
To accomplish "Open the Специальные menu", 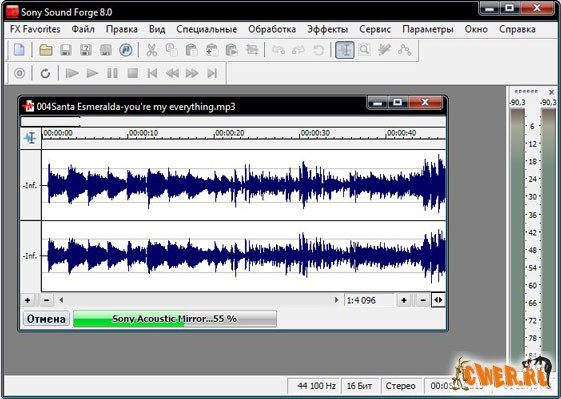I will coord(206,29).
